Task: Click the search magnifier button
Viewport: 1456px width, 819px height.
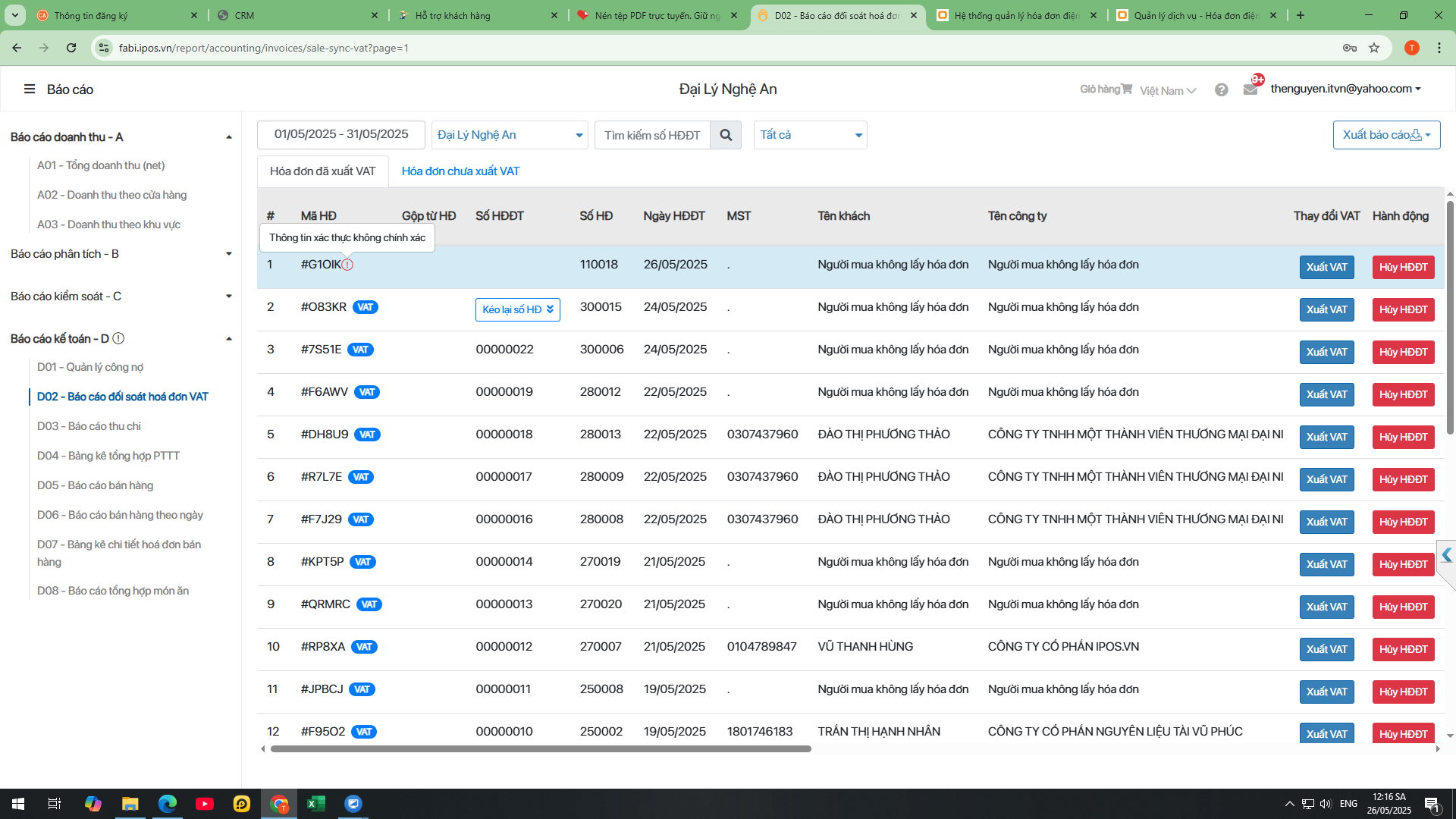Action: coord(726,135)
